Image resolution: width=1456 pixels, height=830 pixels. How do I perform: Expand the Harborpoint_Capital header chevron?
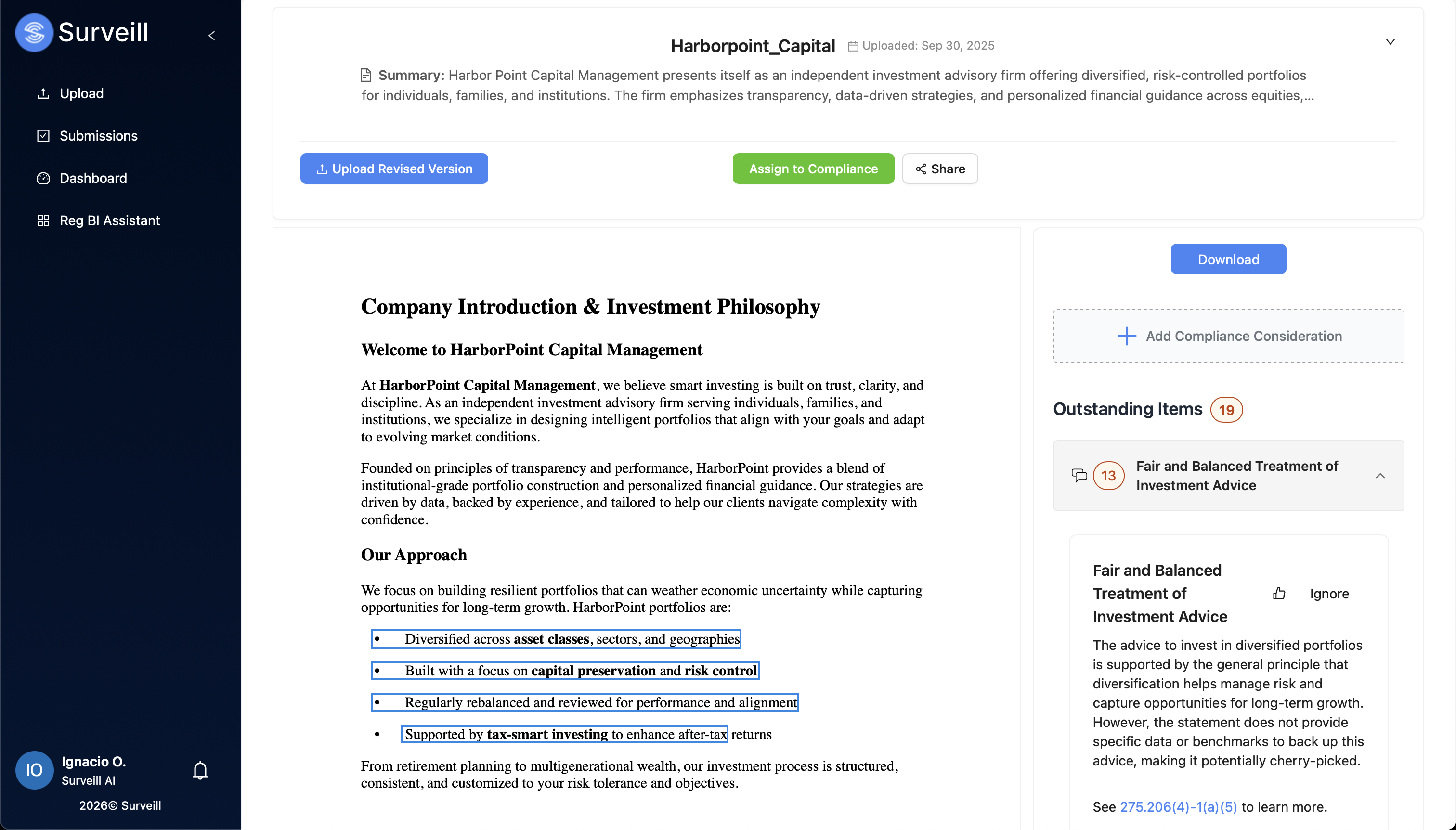pos(1391,41)
